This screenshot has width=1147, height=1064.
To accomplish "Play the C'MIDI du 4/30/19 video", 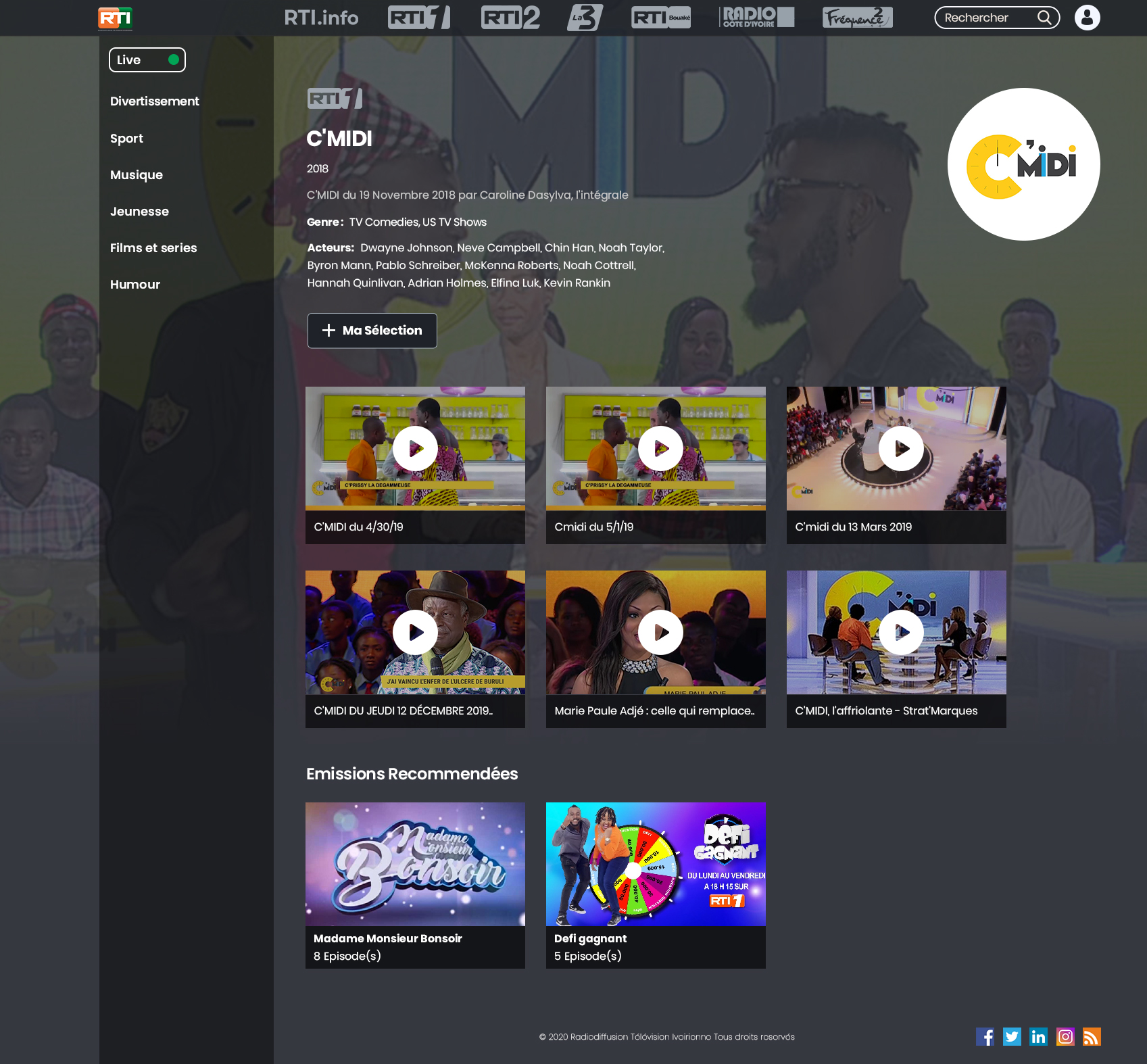I will pyautogui.click(x=415, y=448).
